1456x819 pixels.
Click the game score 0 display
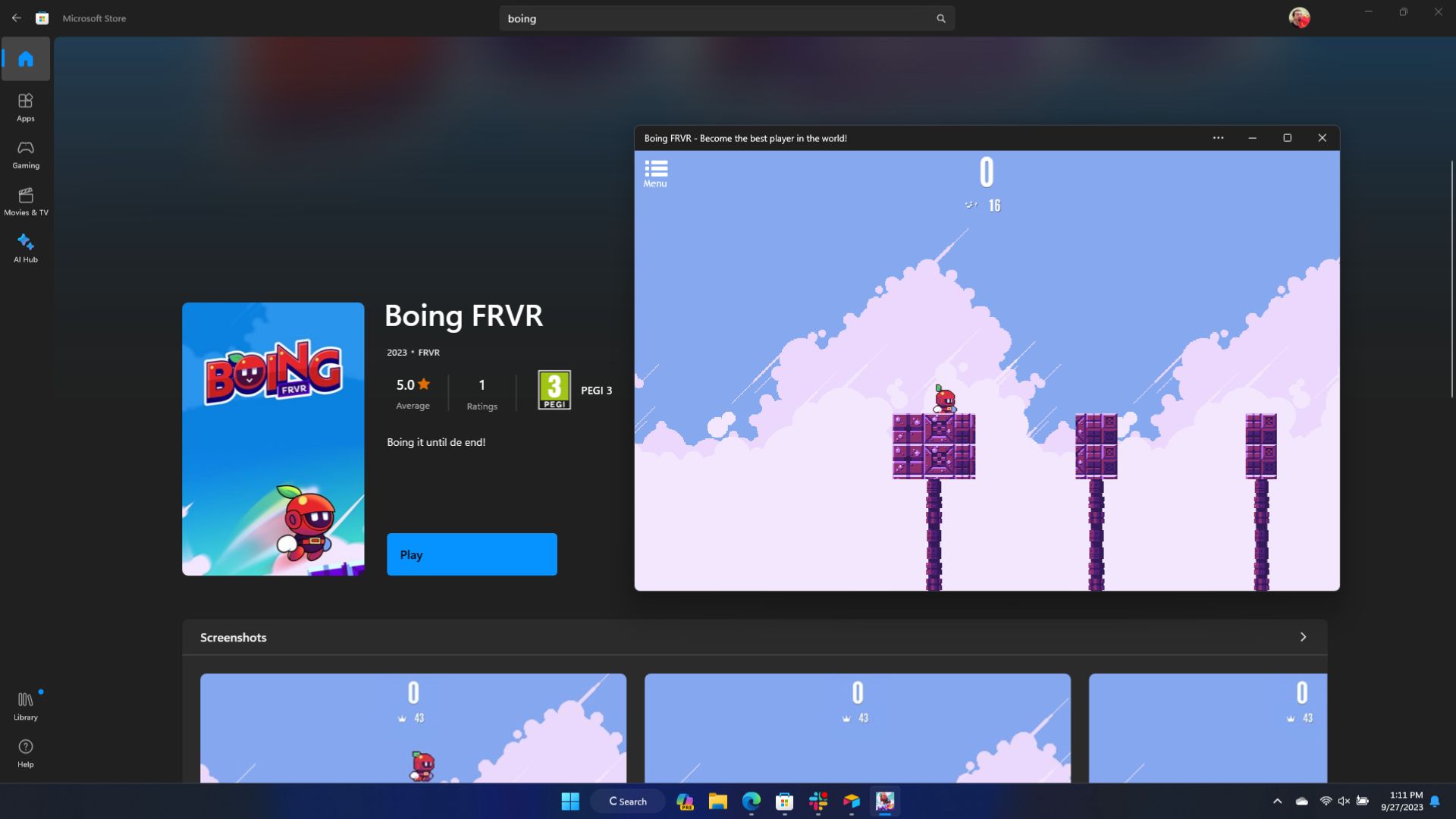point(987,172)
